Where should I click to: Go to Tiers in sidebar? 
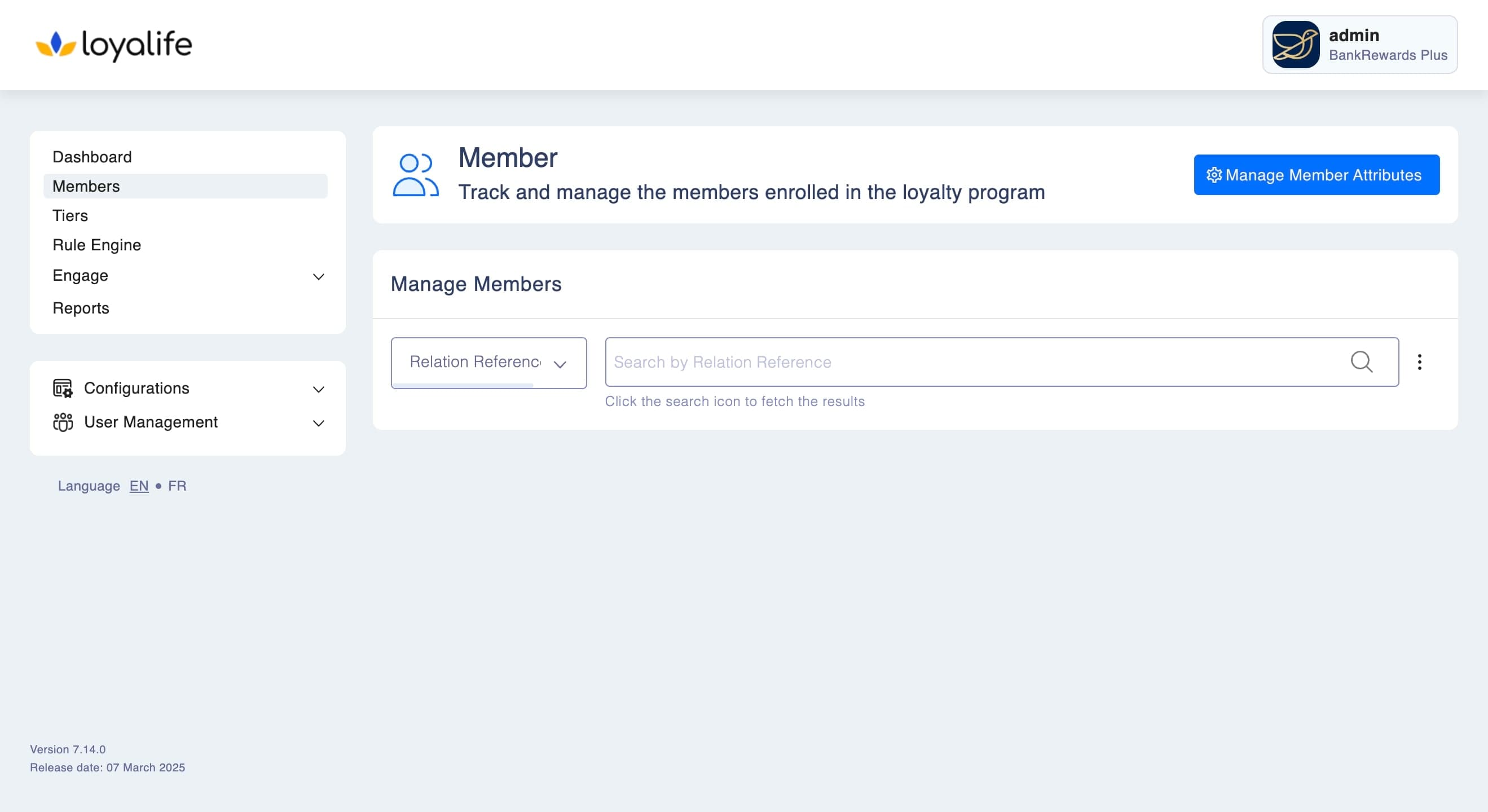coord(70,215)
